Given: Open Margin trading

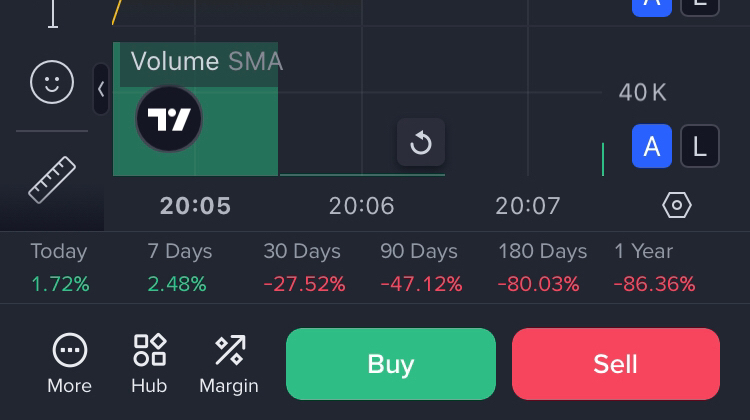Looking at the screenshot, I should pos(229,364).
